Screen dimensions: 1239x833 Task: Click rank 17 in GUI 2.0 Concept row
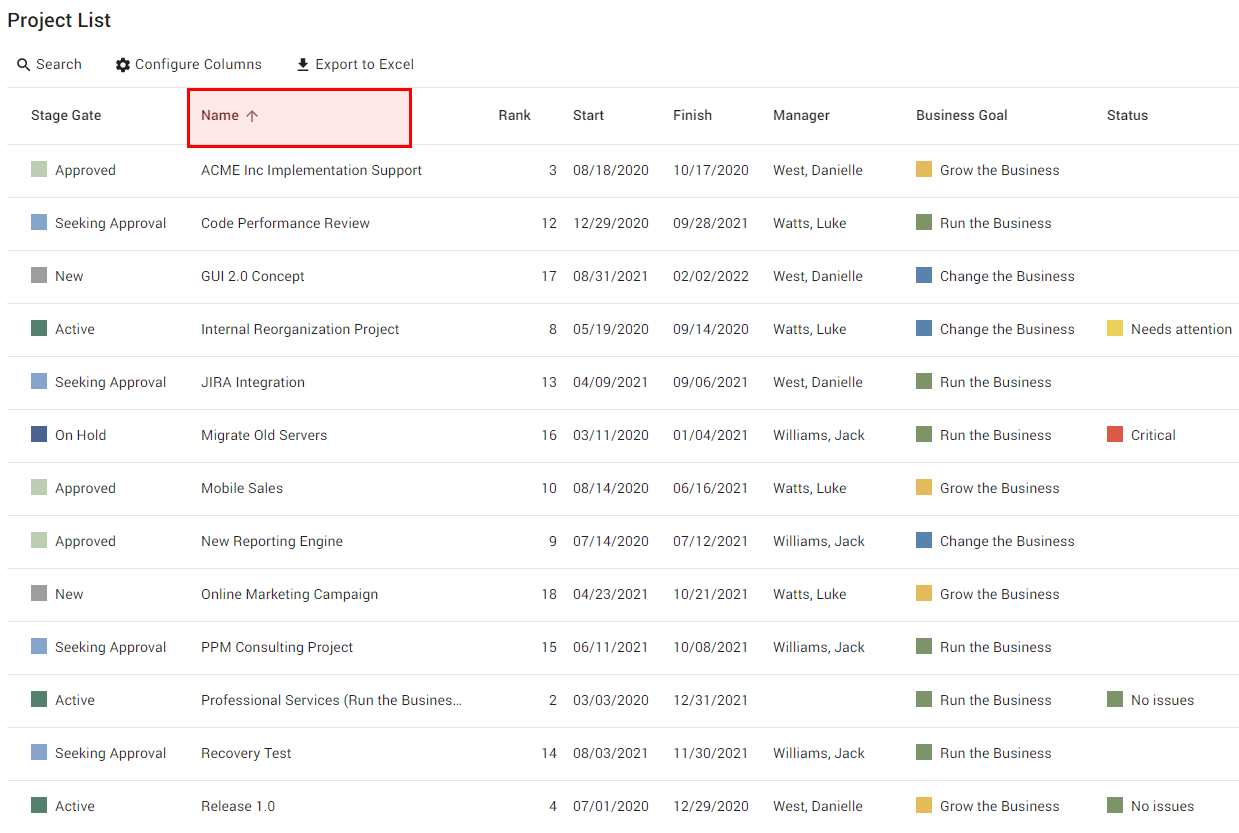548,277
